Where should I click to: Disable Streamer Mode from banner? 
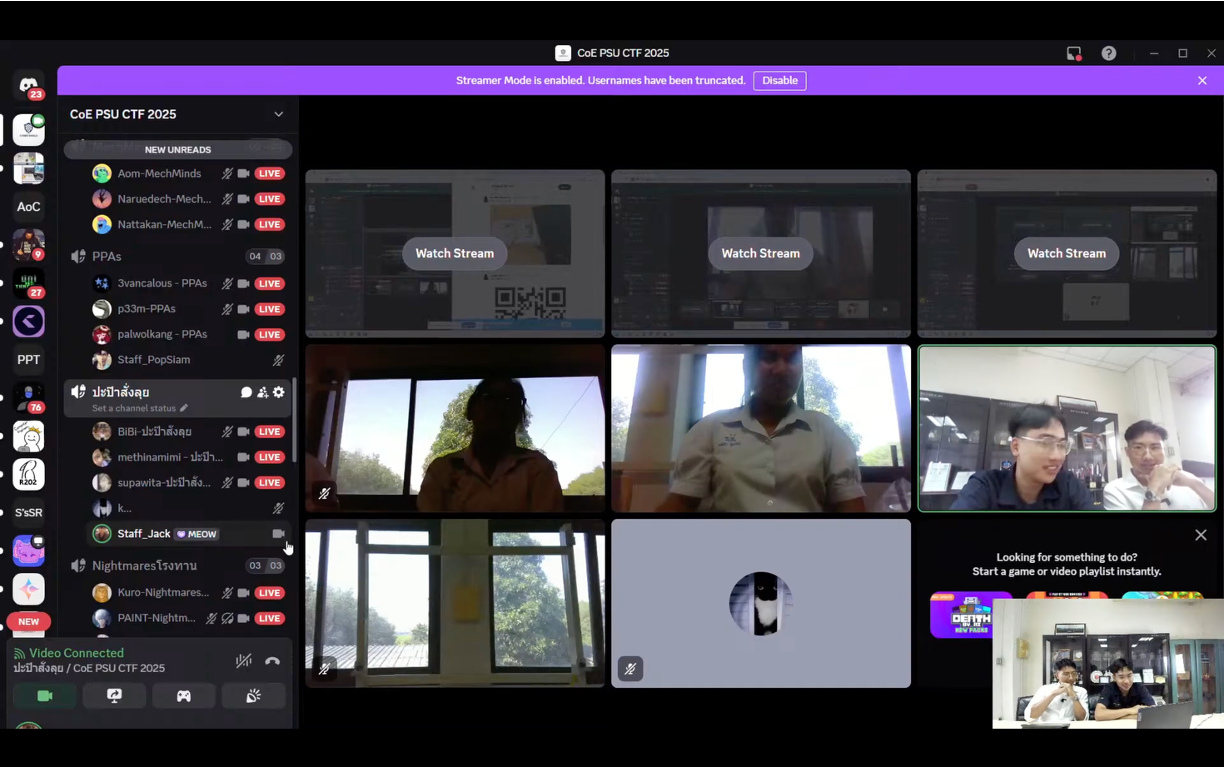coord(779,80)
